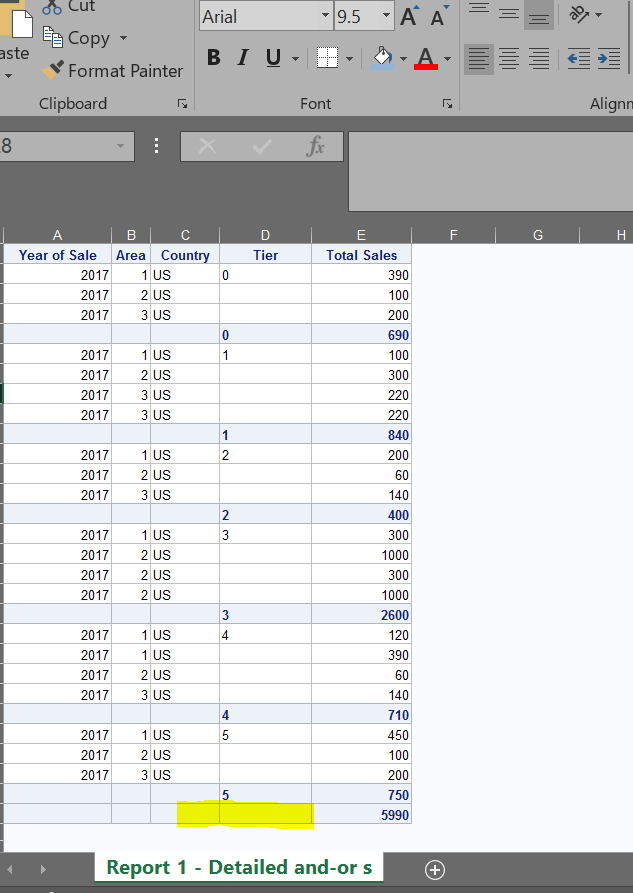Viewport: 633px width, 893px height.
Task: Select the Report 1 sheet tab
Action: click(239, 867)
